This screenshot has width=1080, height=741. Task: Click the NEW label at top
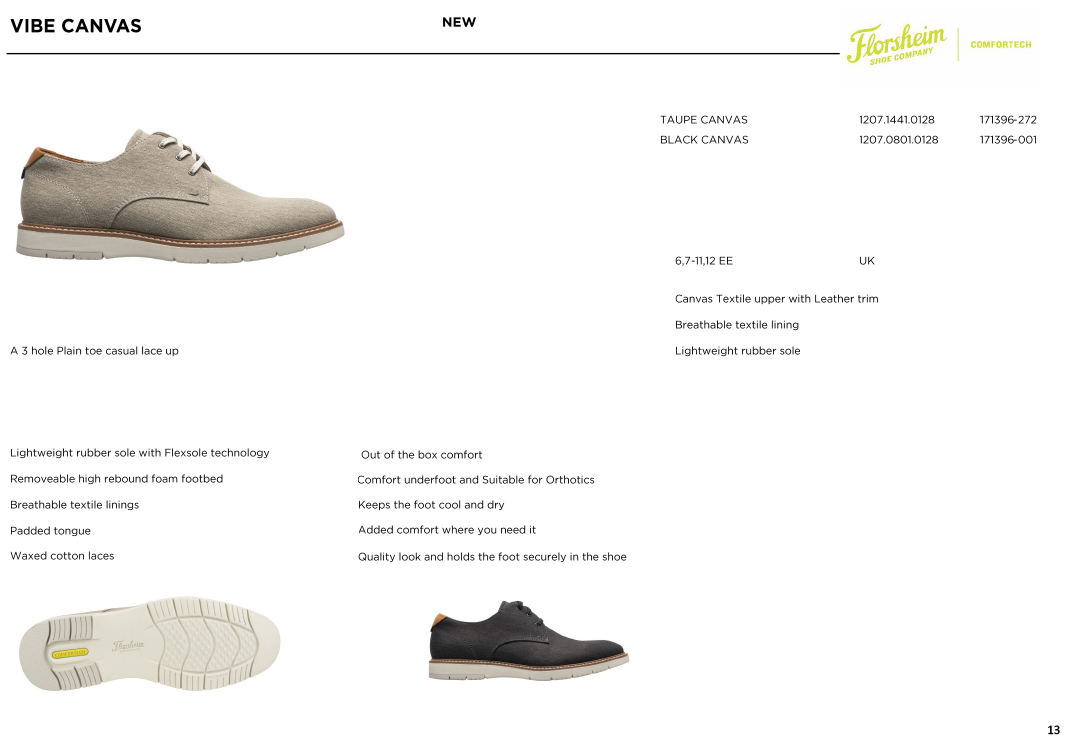click(x=459, y=22)
